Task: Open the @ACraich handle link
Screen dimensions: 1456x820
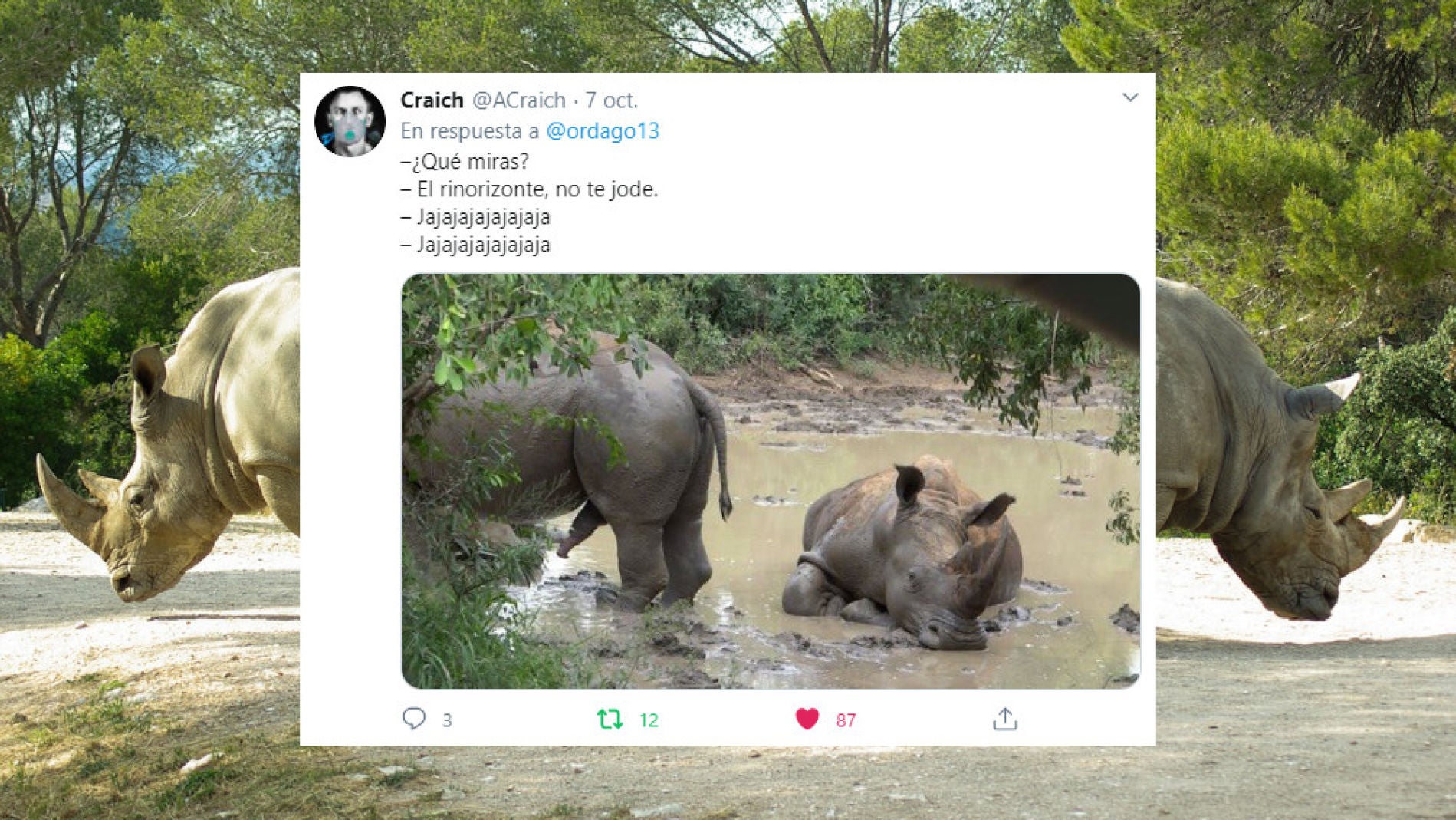Action: tap(518, 100)
